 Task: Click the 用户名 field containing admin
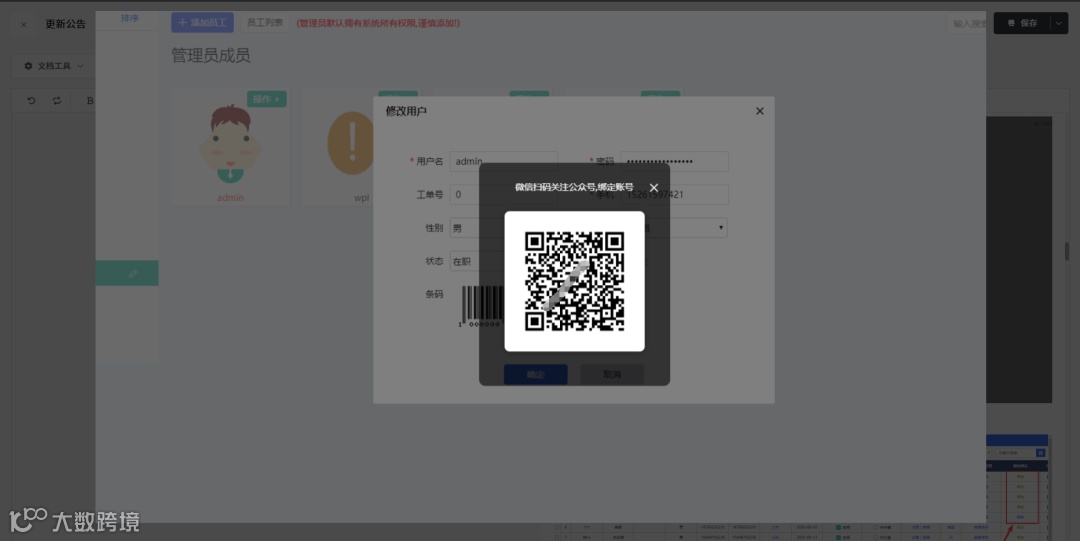[503, 161]
